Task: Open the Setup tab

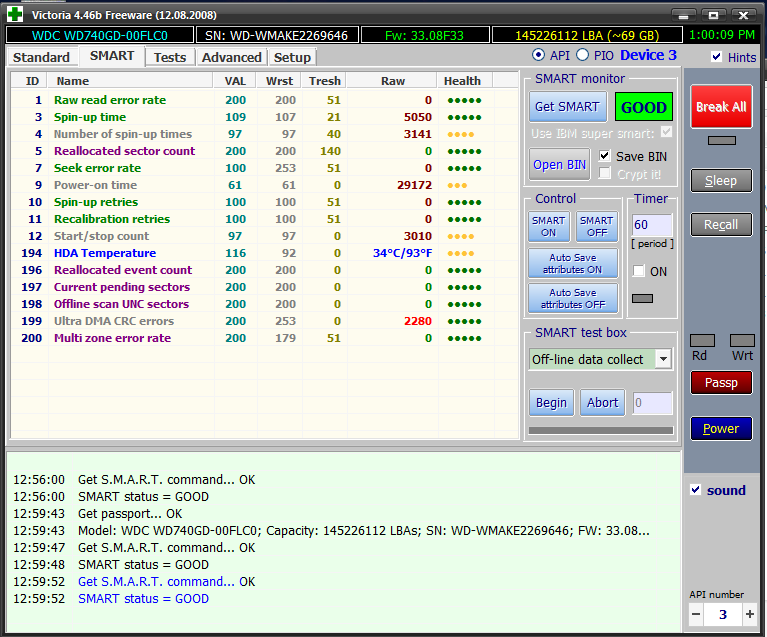Action: click(x=292, y=57)
